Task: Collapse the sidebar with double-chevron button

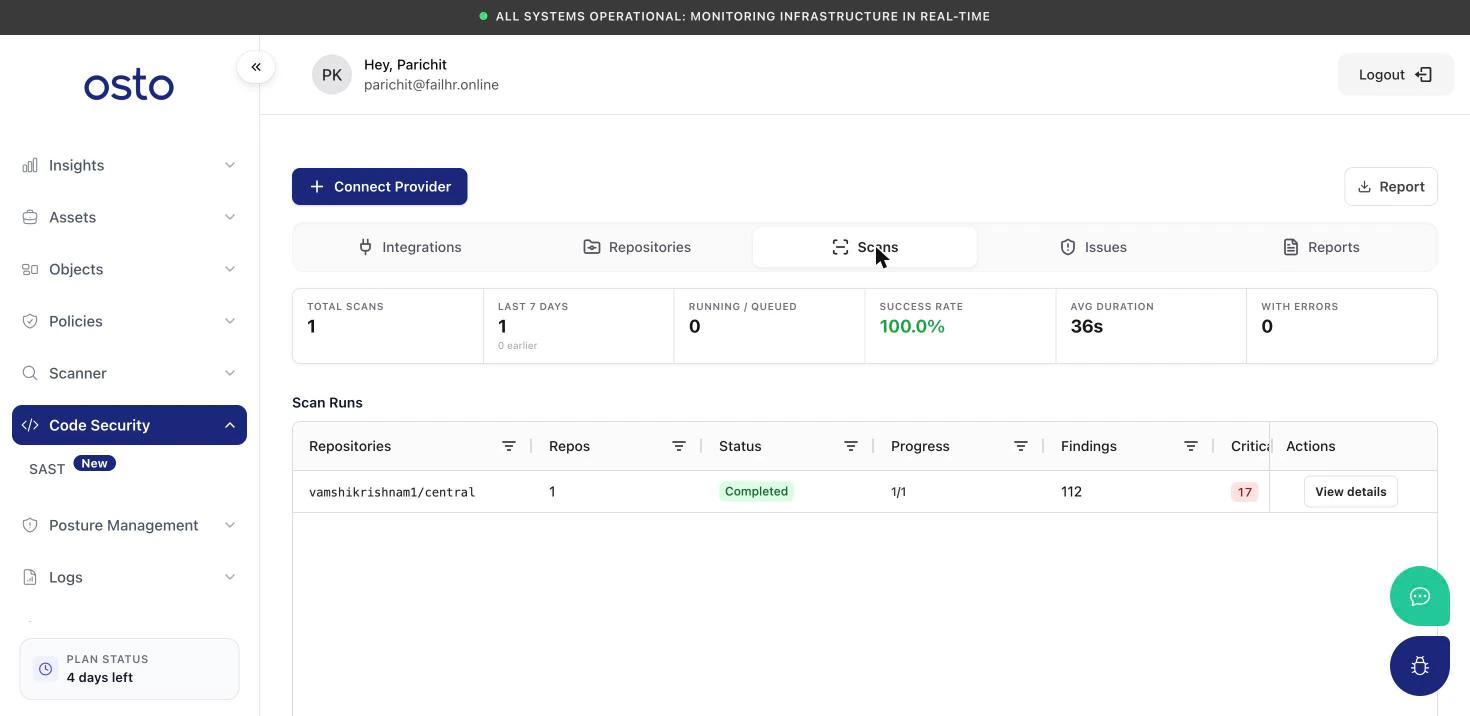Action: point(256,67)
